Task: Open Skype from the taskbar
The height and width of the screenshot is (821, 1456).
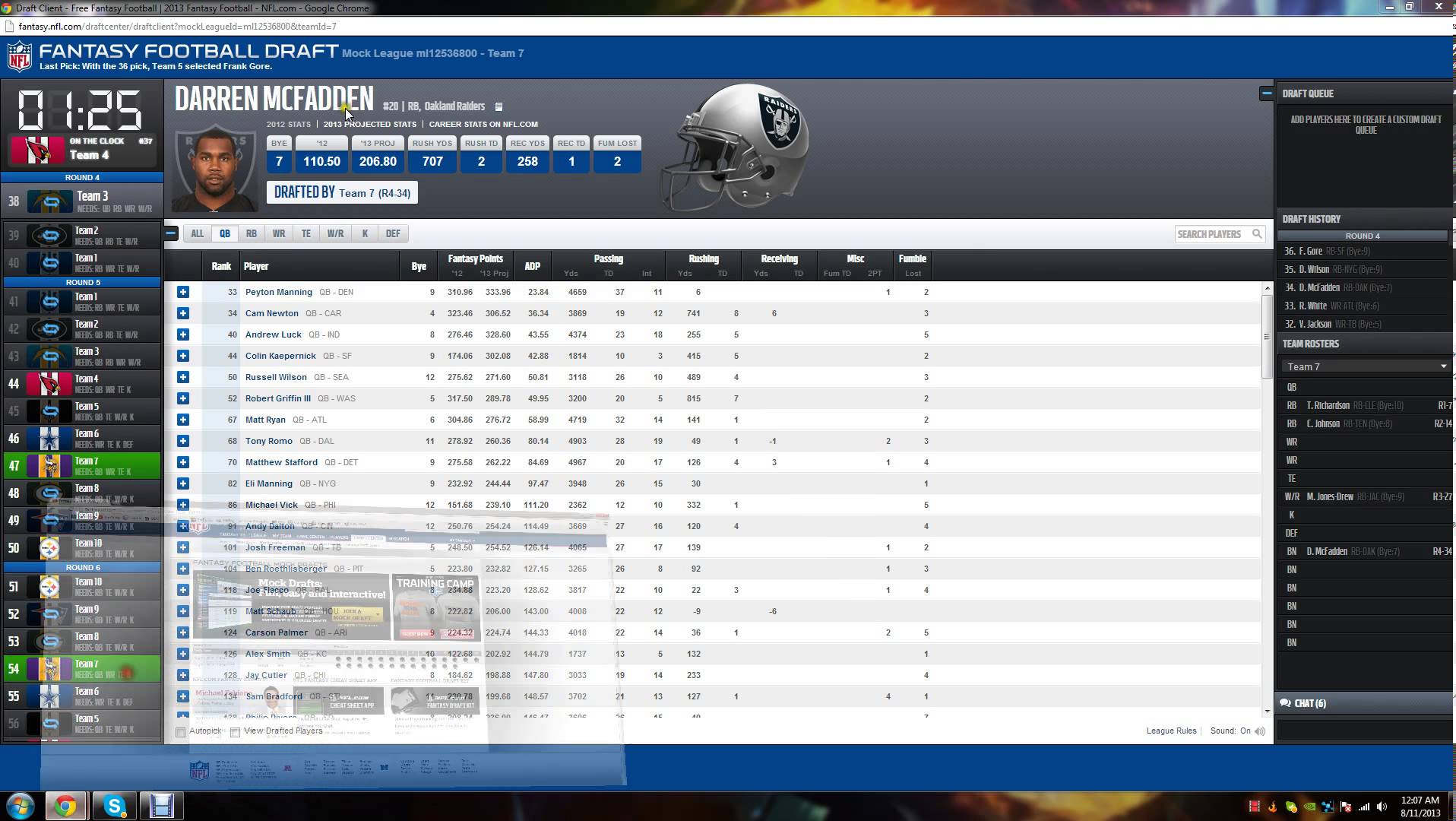Action: coord(114,806)
